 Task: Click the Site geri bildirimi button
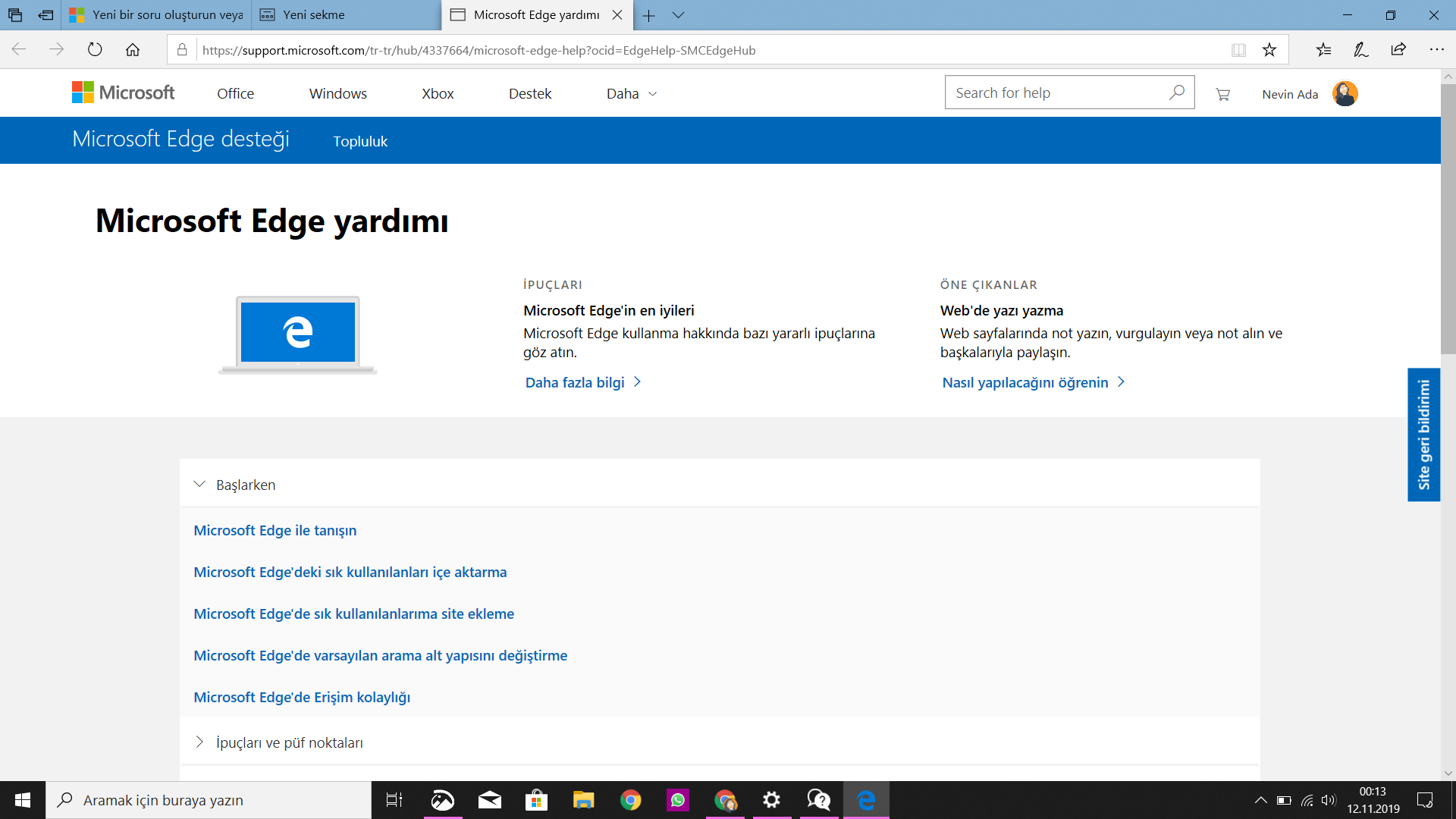click(x=1423, y=435)
